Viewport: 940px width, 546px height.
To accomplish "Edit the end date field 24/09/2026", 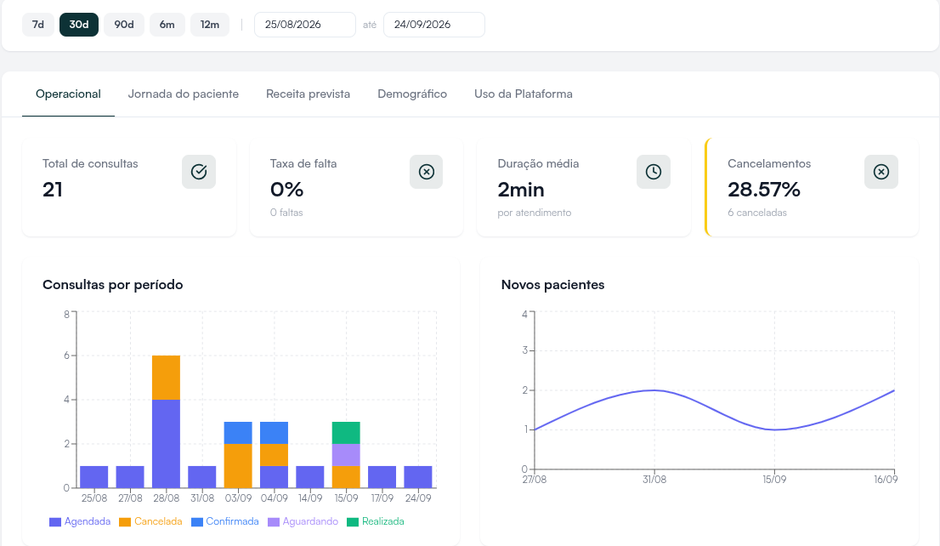I will pos(434,25).
